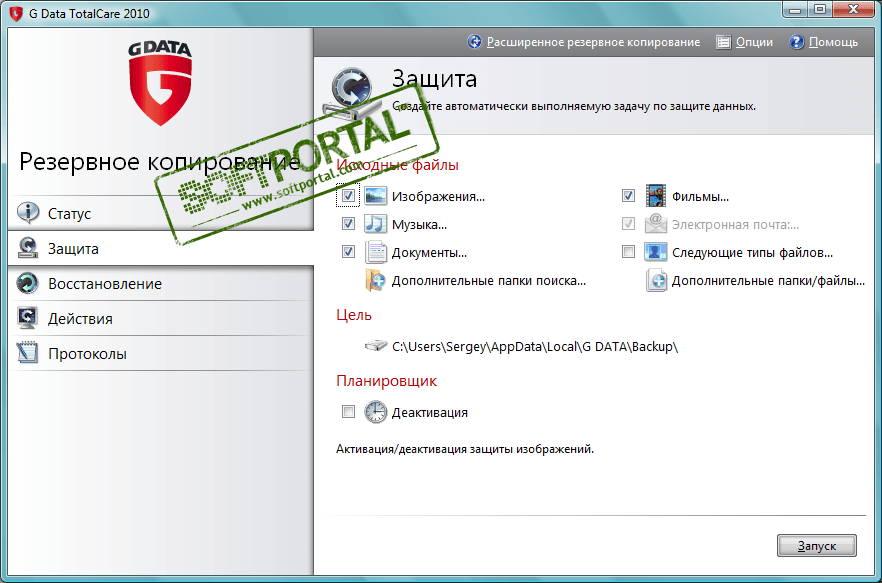Click the large backup drive header icon
882x583 pixels.
pyautogui.click(x=350, y=92)
